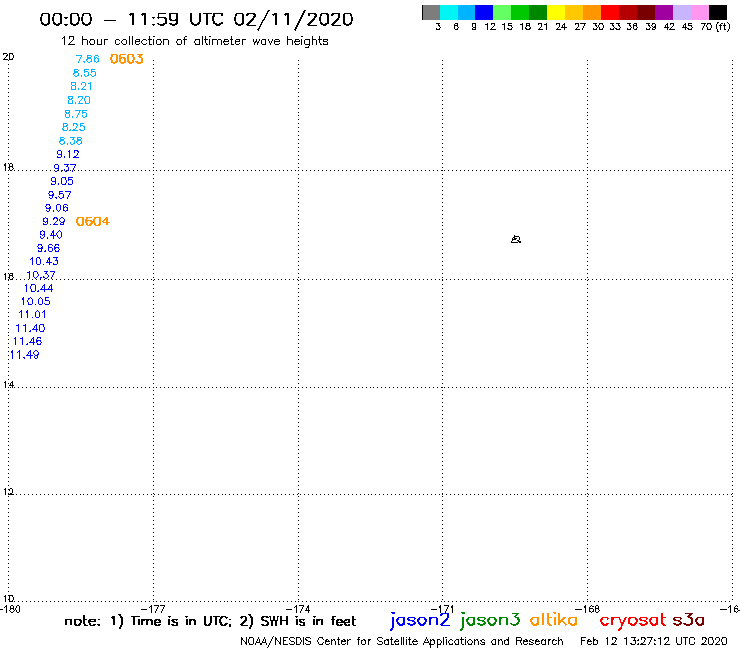This screenshot has width=740, height=650.
Task: Select the 9.57 wave height reading
Action: coord(59,195)
